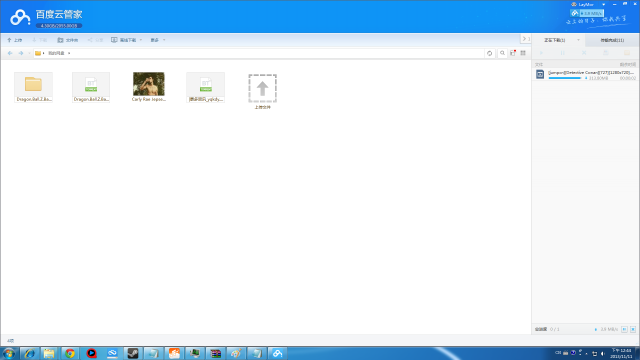Click the Baidu Cloud logo
The width and height of the screenshot is (640, 360).
click(x=20, y=17)
